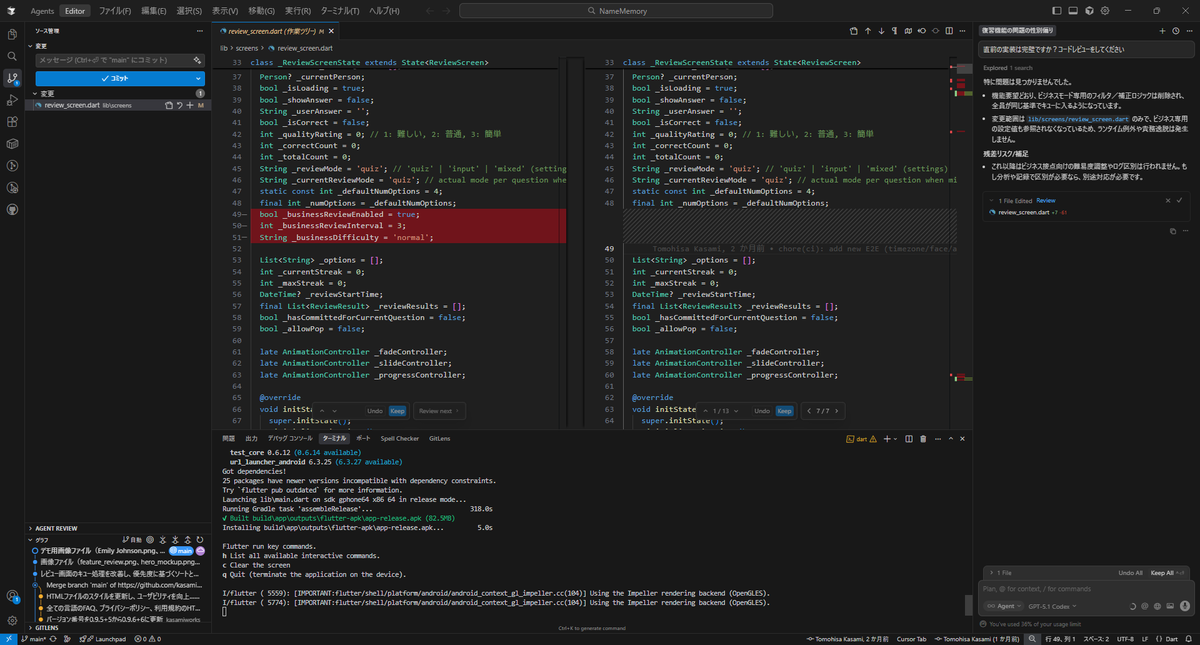The height and width of the screenshot is (645, 1200).
Task: Switch to the Spell Checker panel tab
Action: click(x=399, y=438)
